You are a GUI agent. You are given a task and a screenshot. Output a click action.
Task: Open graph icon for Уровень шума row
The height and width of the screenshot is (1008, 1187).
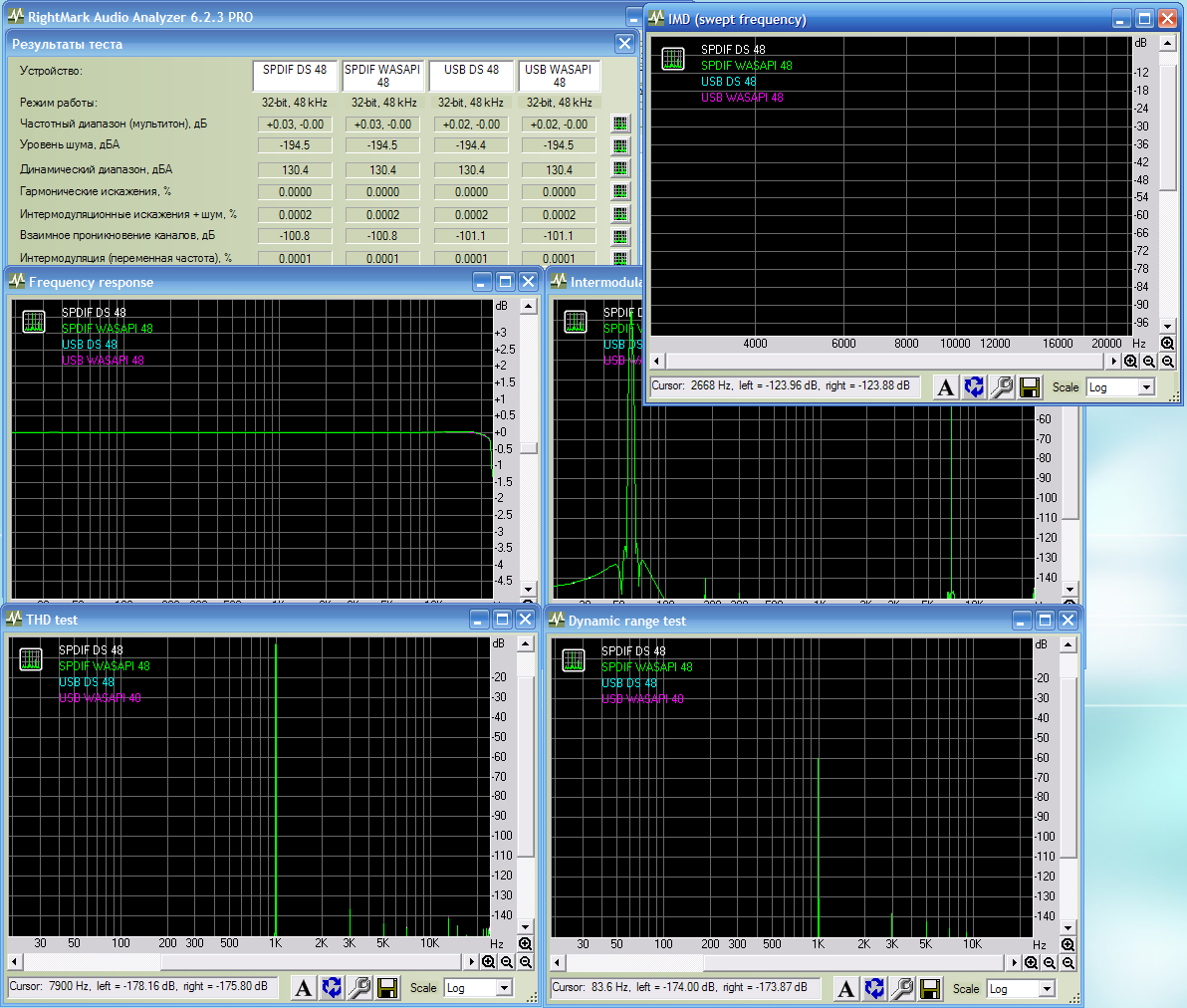(x=620, y=145)
